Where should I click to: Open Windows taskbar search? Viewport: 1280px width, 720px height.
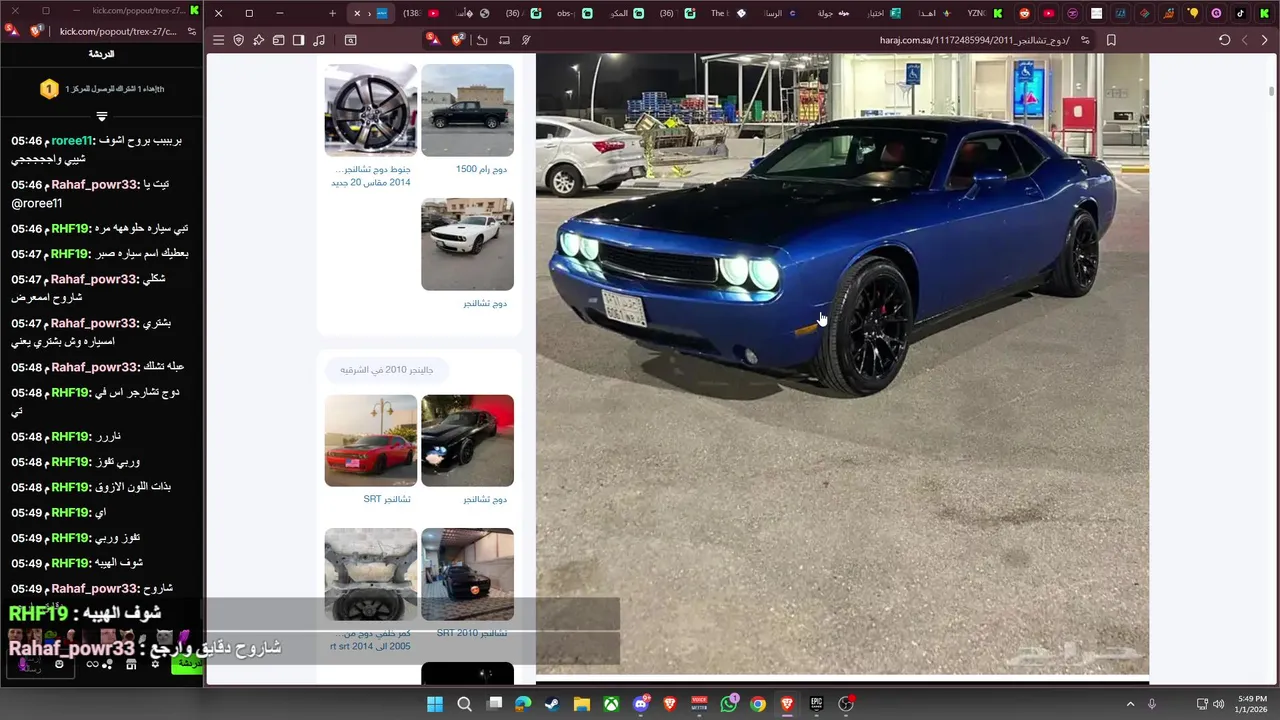coord(464,704)
